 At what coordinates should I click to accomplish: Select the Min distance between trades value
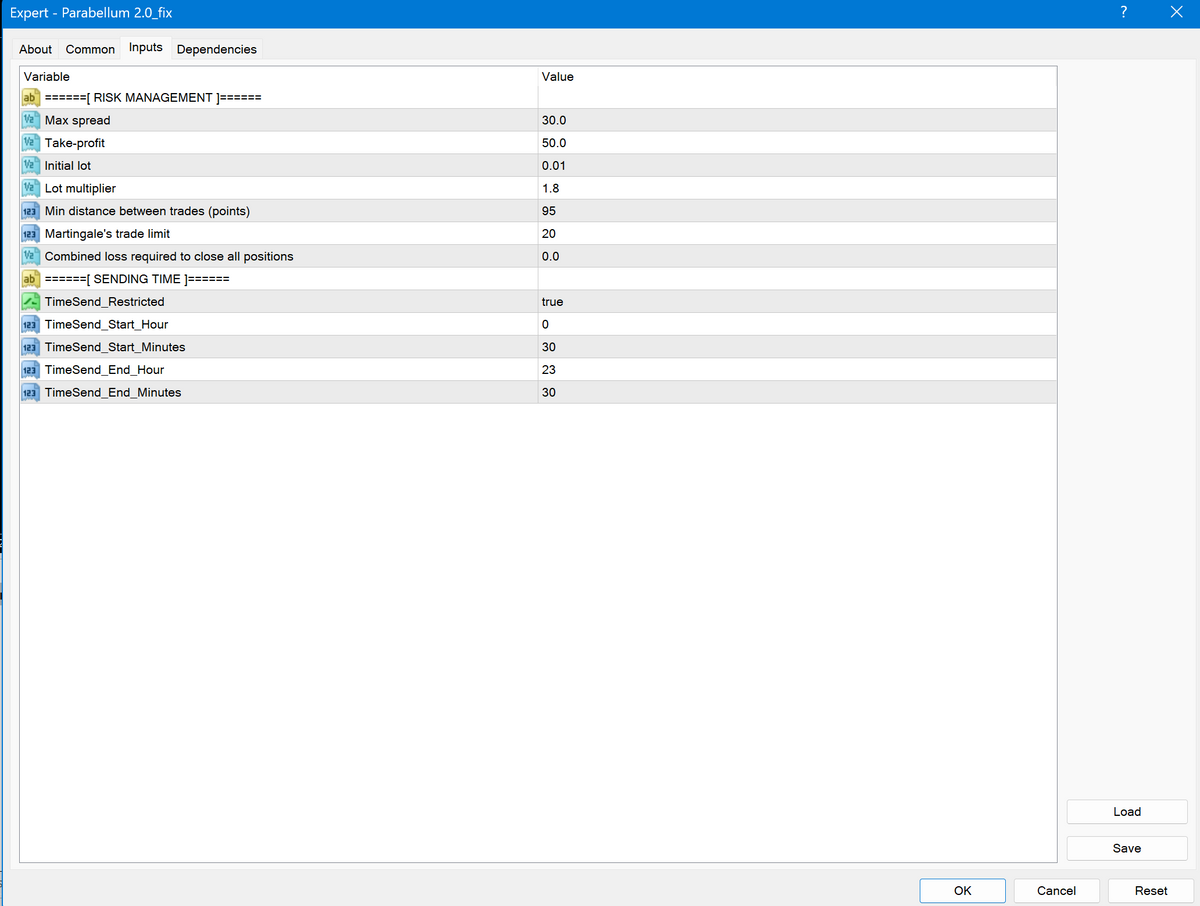[x=549, y=211]
